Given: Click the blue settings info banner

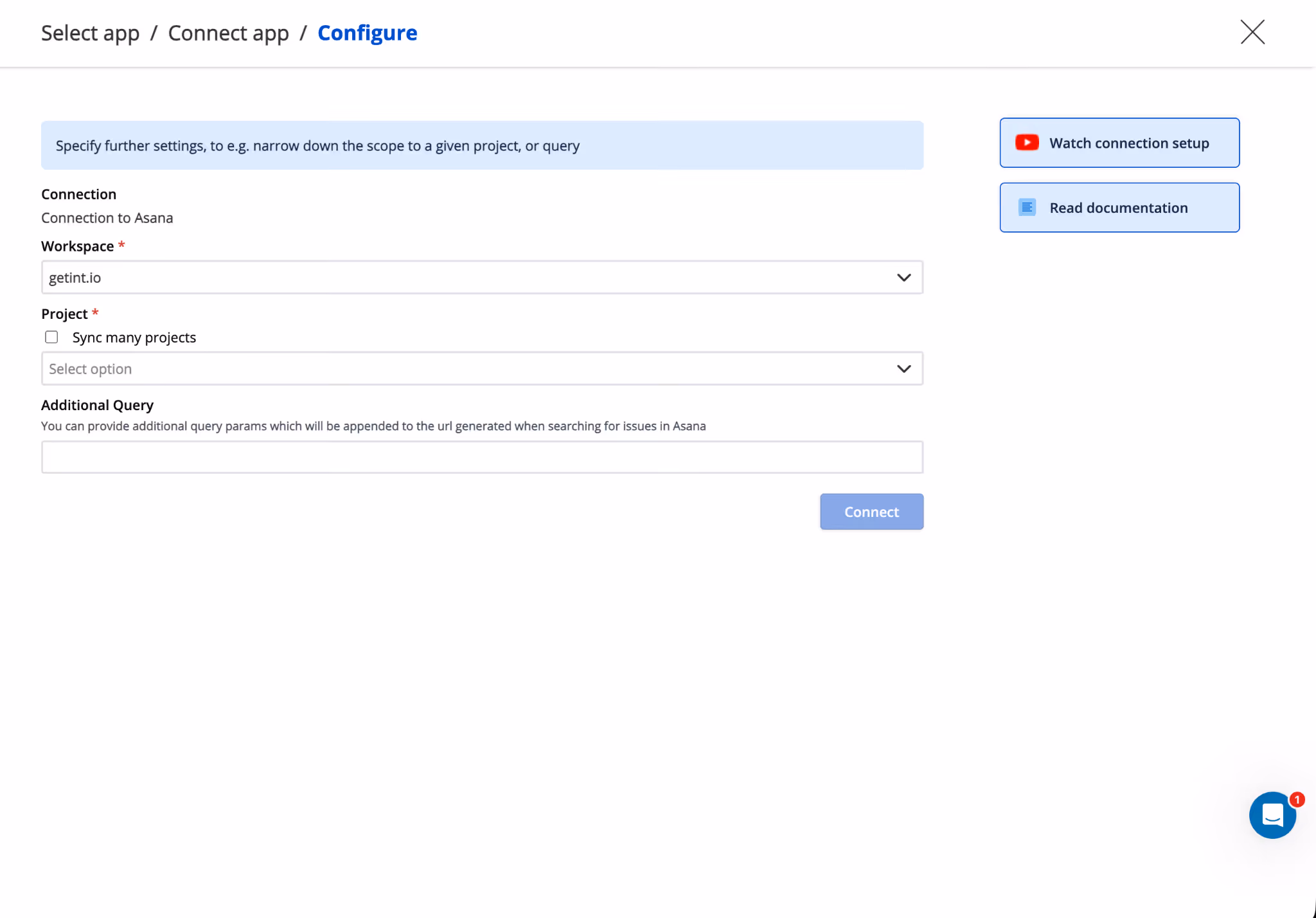Looking at the screenshot, I should tap(482, 145).
